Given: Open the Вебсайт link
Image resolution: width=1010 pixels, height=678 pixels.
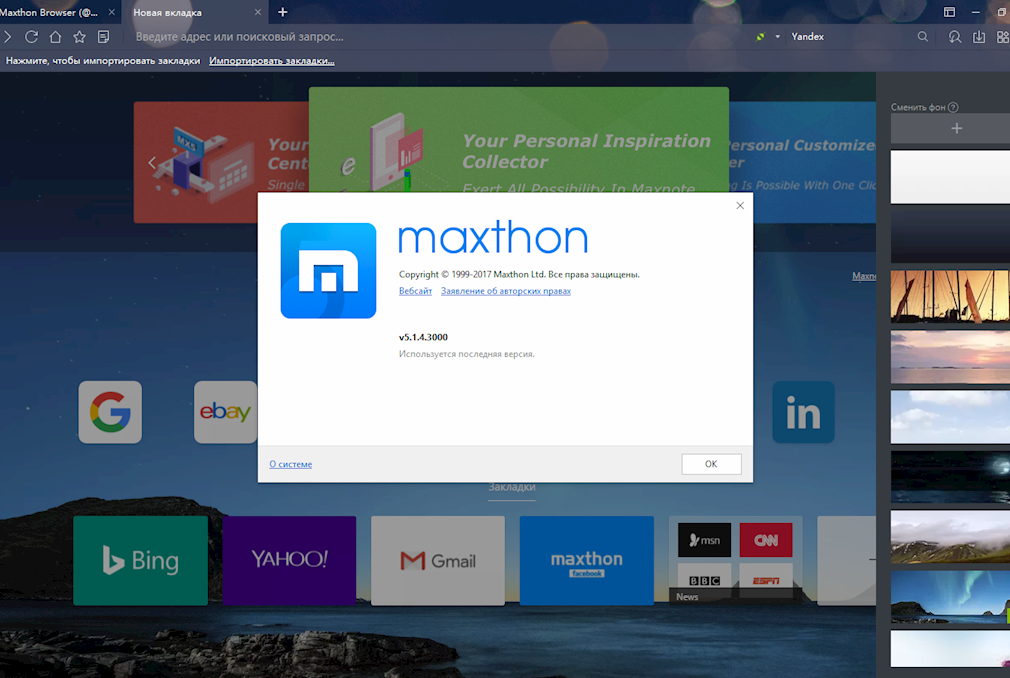Looking at the screenshot, I should click(x=415, y=291).
